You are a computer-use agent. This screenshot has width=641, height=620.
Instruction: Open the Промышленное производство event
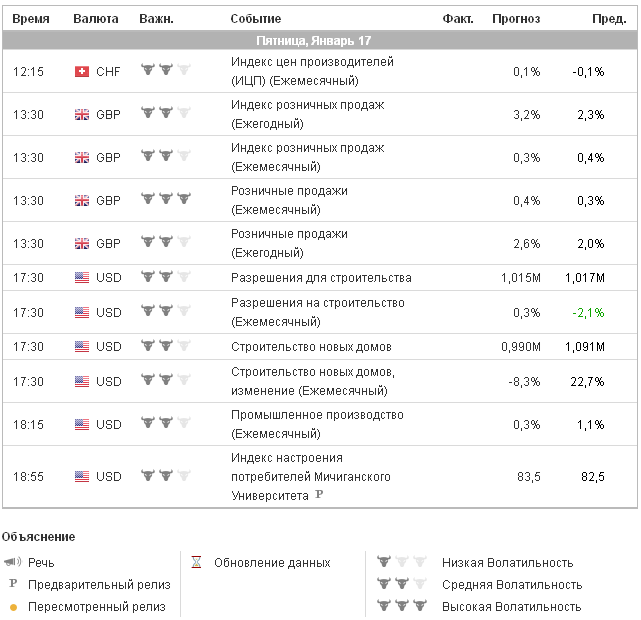click(317, 415)
